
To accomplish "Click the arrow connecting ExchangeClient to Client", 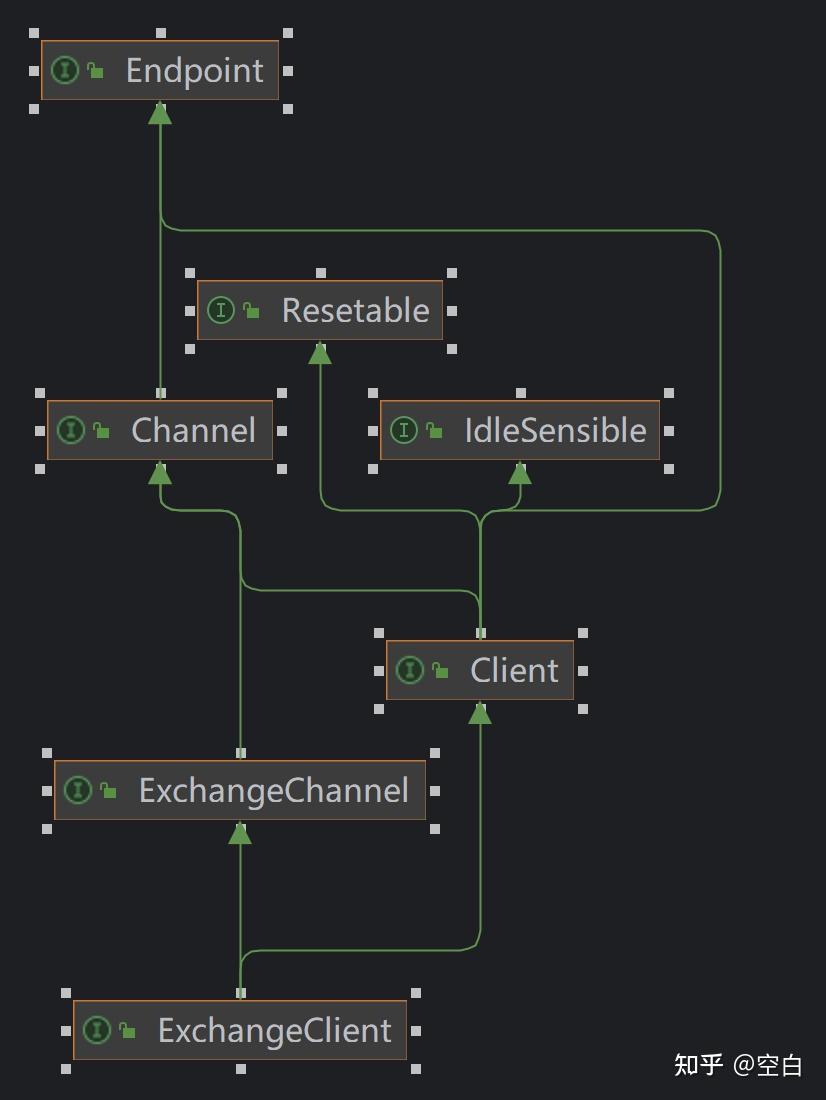I will [480, 712].
